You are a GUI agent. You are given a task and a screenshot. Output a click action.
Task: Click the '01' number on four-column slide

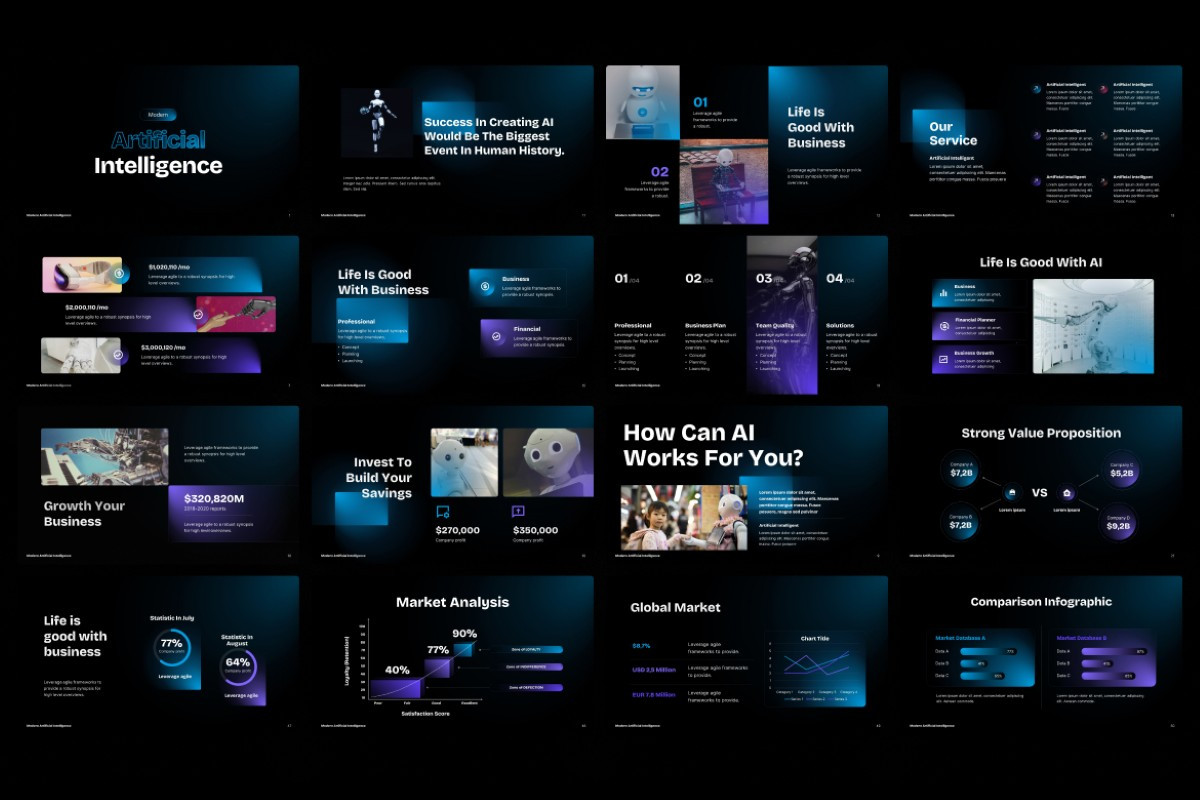pos(621,279)
